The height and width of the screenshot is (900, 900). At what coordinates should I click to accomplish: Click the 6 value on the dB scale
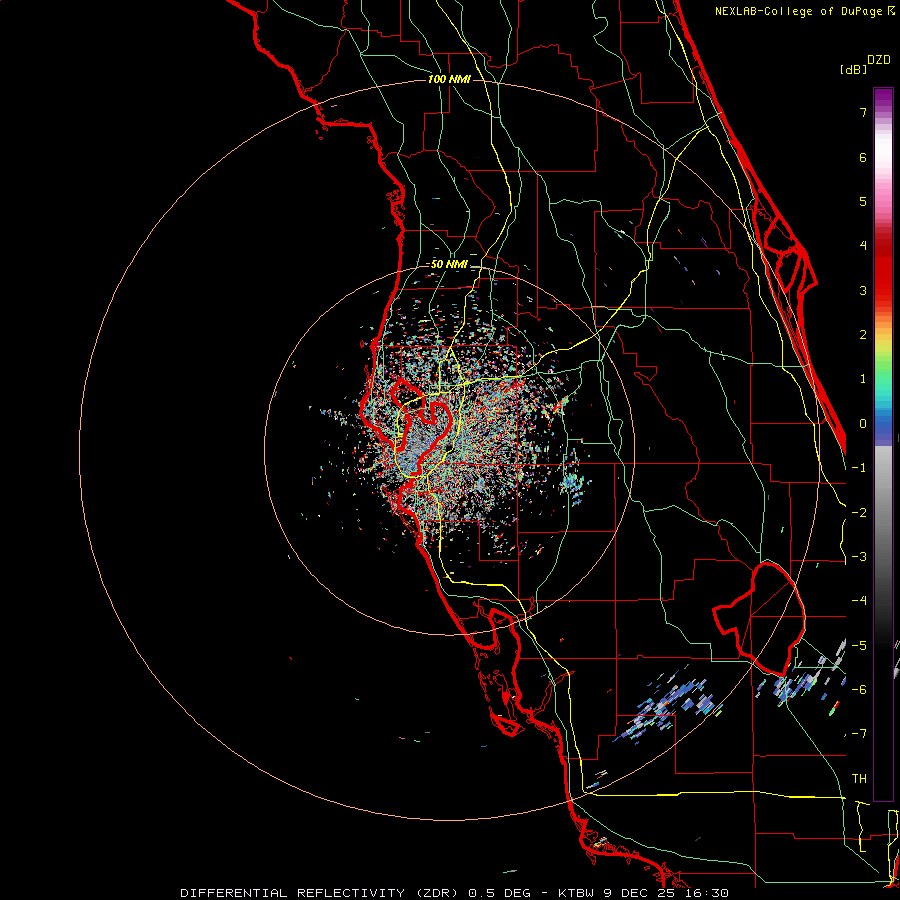click(863, 157)
